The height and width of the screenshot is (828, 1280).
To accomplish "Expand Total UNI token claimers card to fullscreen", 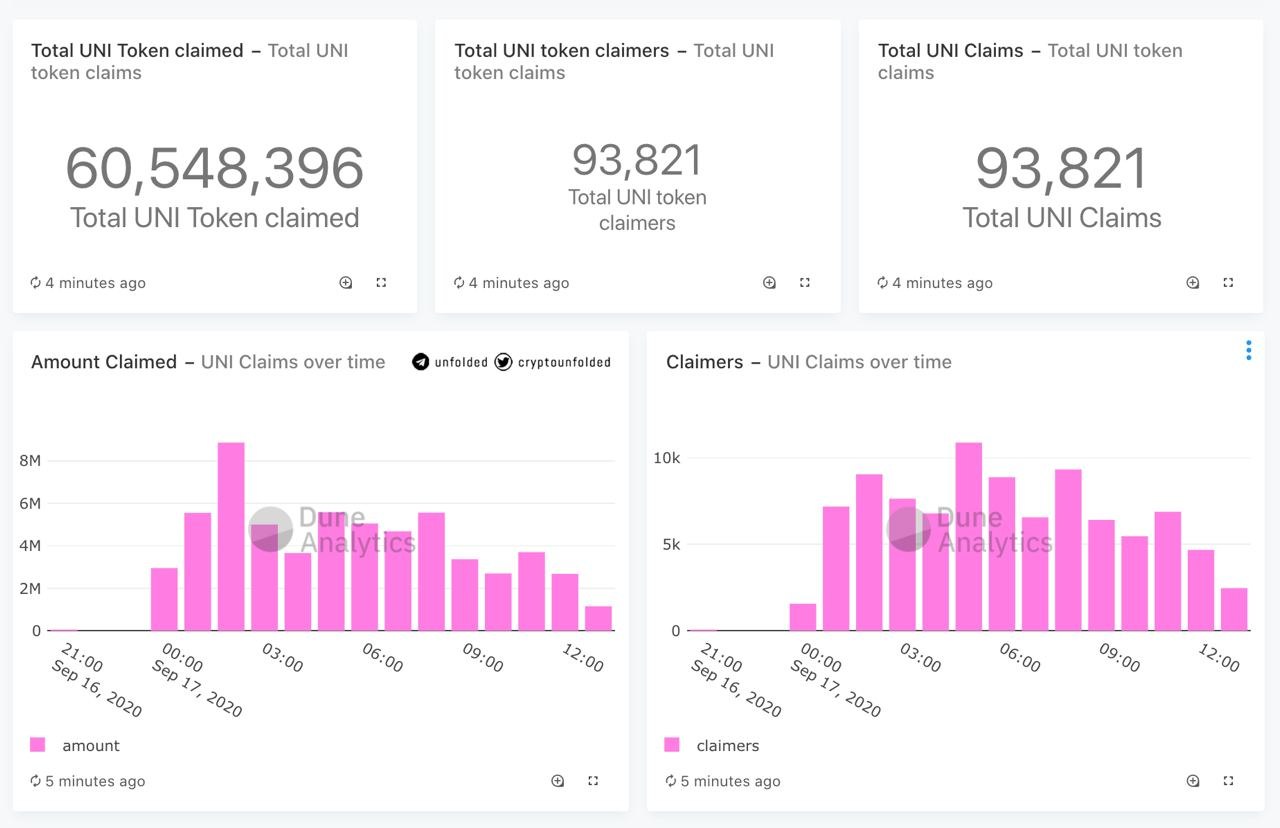I will click(805, 283).
